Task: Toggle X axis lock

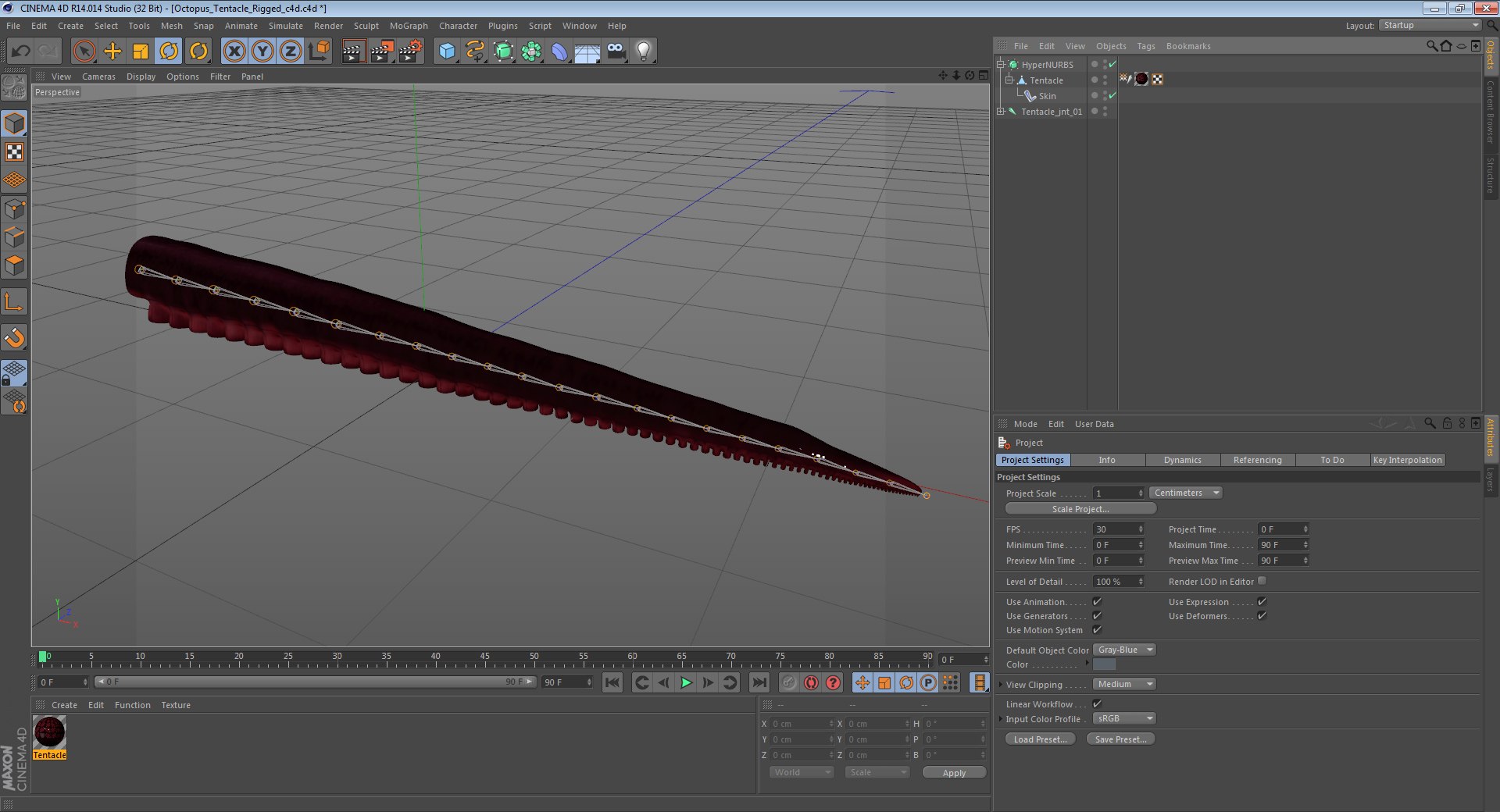Action: point(234,52)
